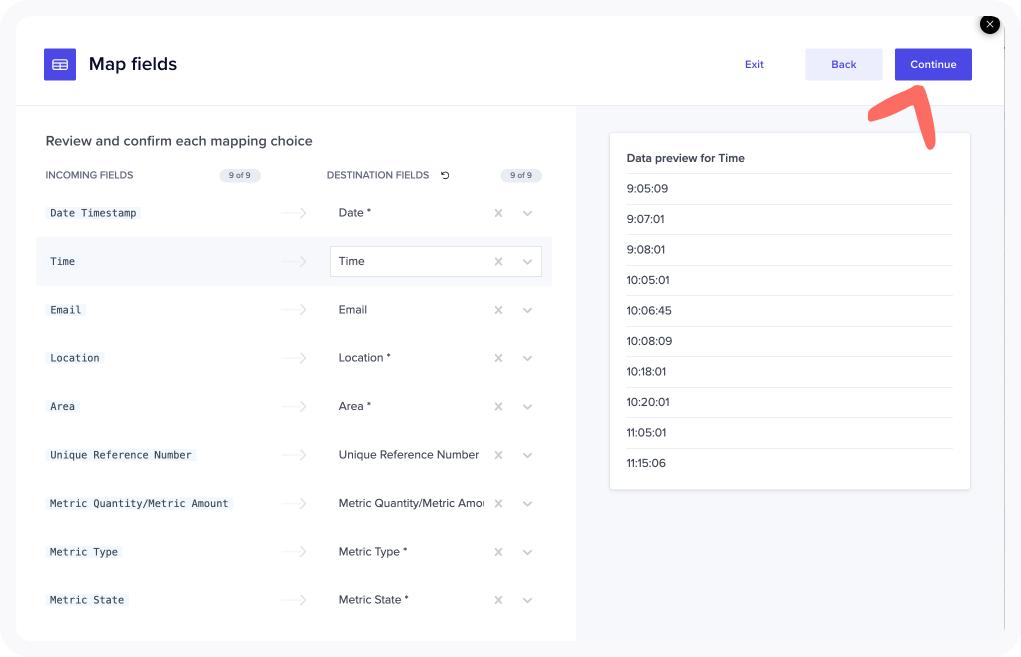Click the 10:06:45 preview value
1021x657 pixels.
(649, 311)
